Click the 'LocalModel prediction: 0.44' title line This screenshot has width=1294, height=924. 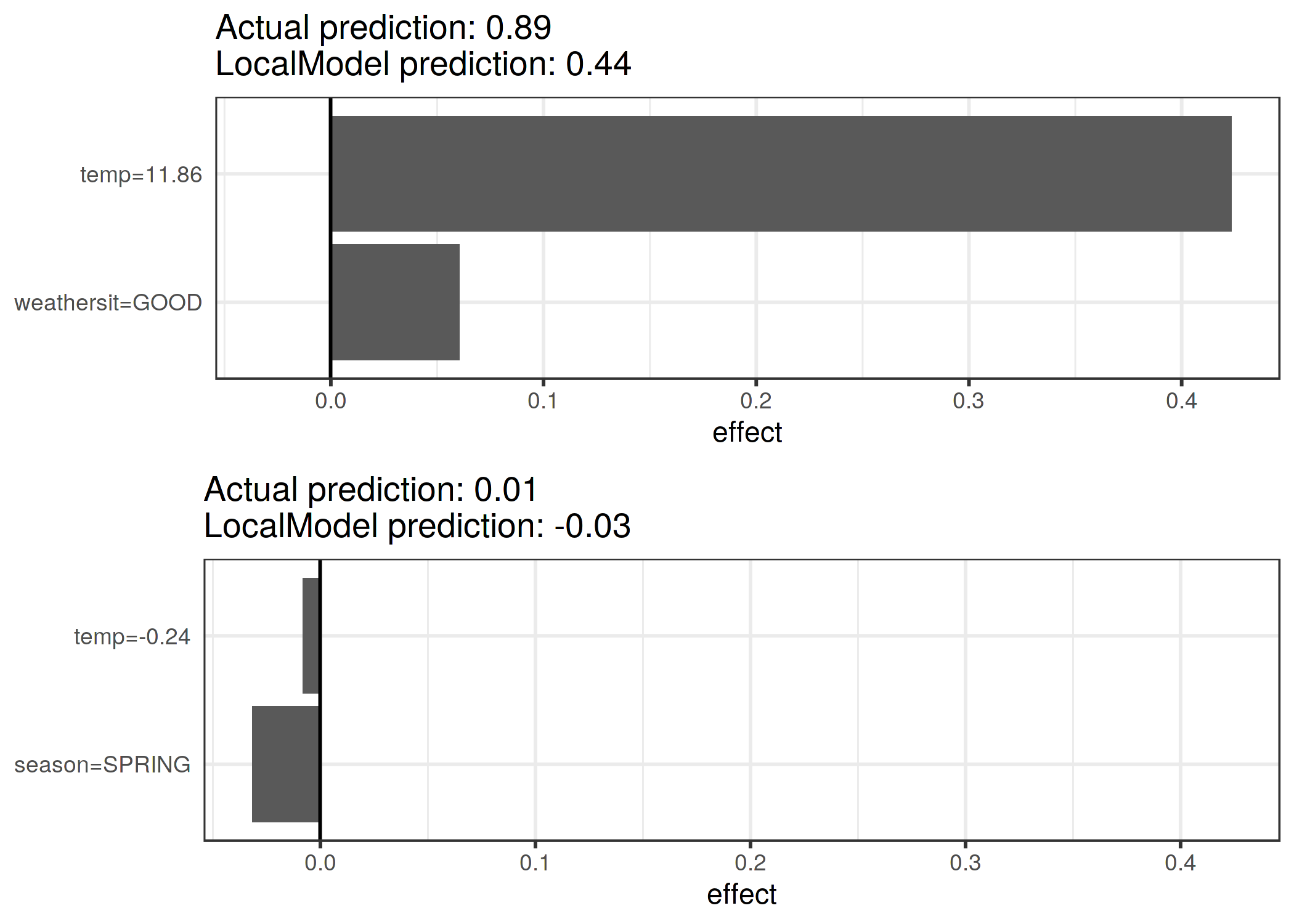423,64
